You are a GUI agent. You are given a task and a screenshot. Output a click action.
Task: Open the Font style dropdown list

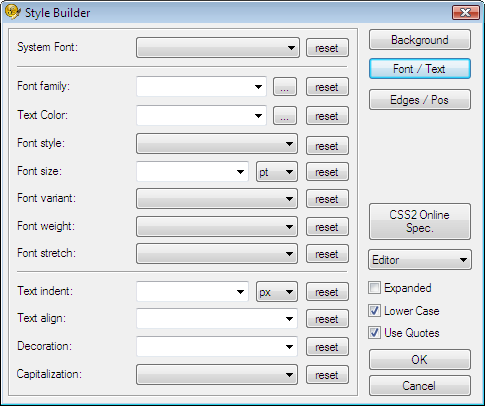[217, 144]
